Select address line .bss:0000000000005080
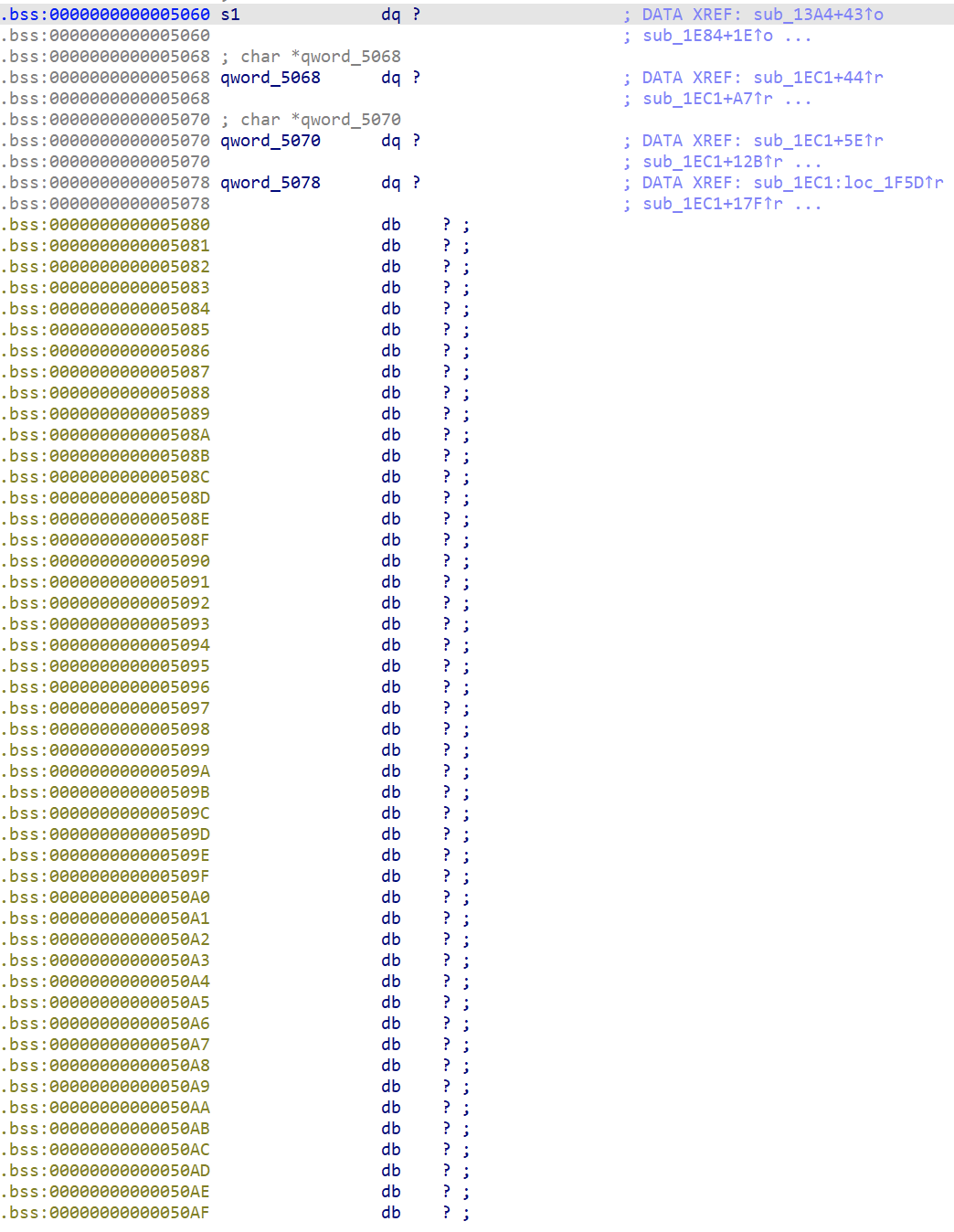The width and height of the screenshot is (954, 1232). pyautogui.click(x=106, y=225)
